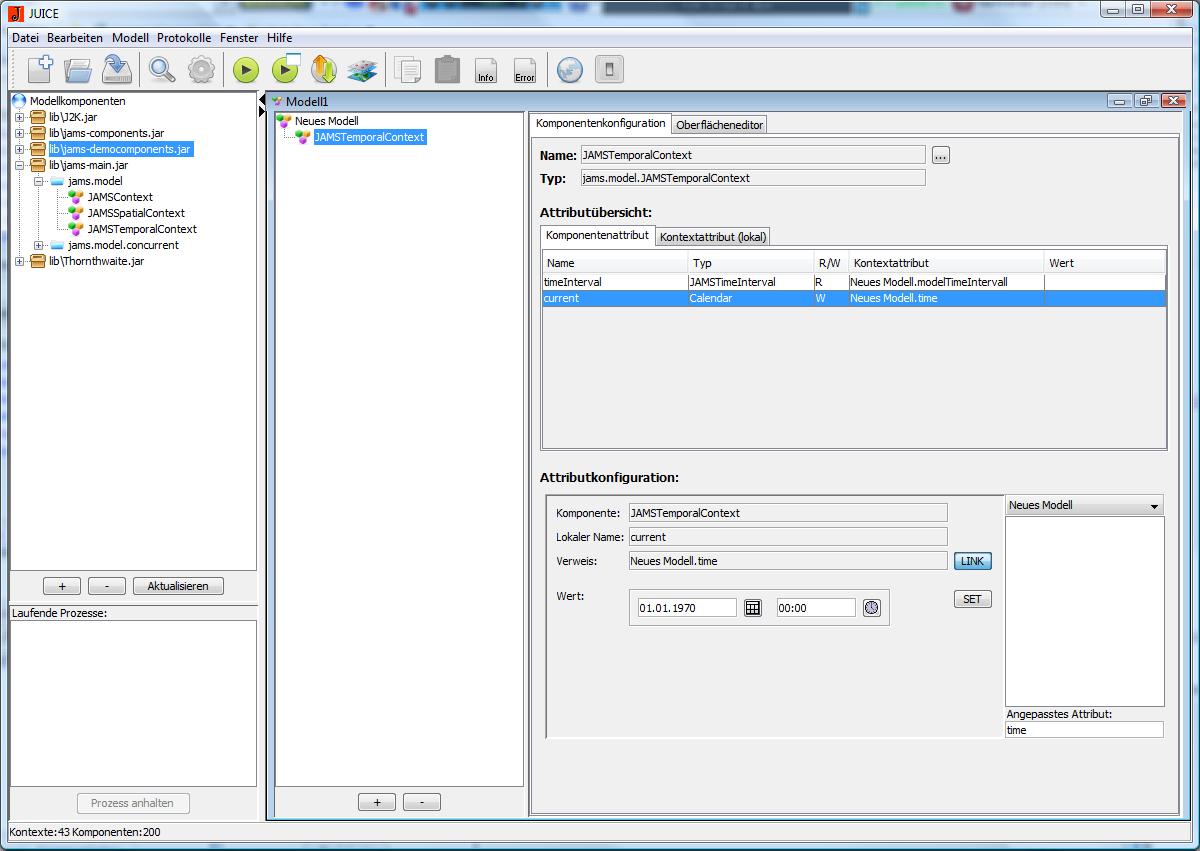Collapse the lib\jams-main.jar tree node
Viewport: 1200px width, 851px height.
[19, 165]
